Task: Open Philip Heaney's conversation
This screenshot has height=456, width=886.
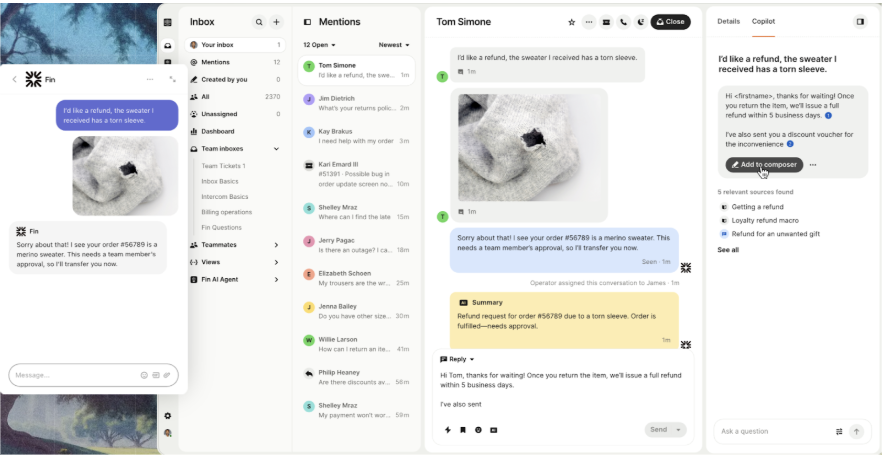Action: [x=357, y=377]
